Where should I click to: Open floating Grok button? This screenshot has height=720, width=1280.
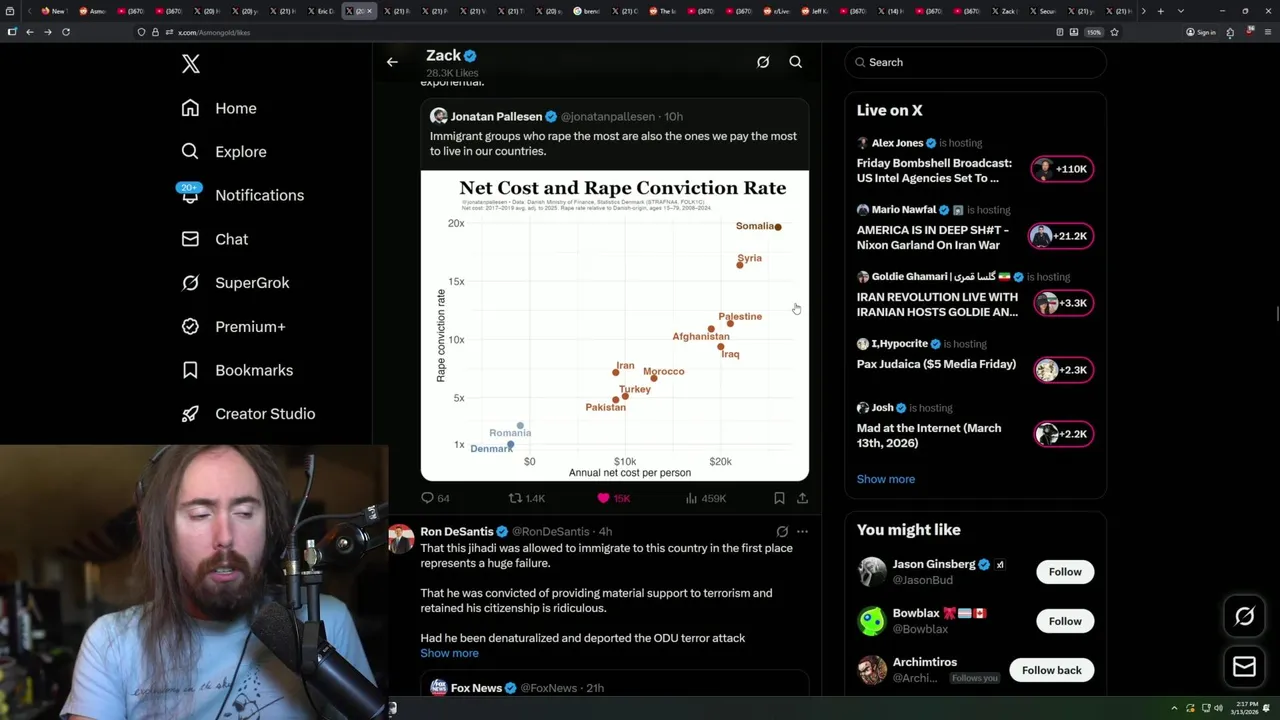pos(1244,617)
